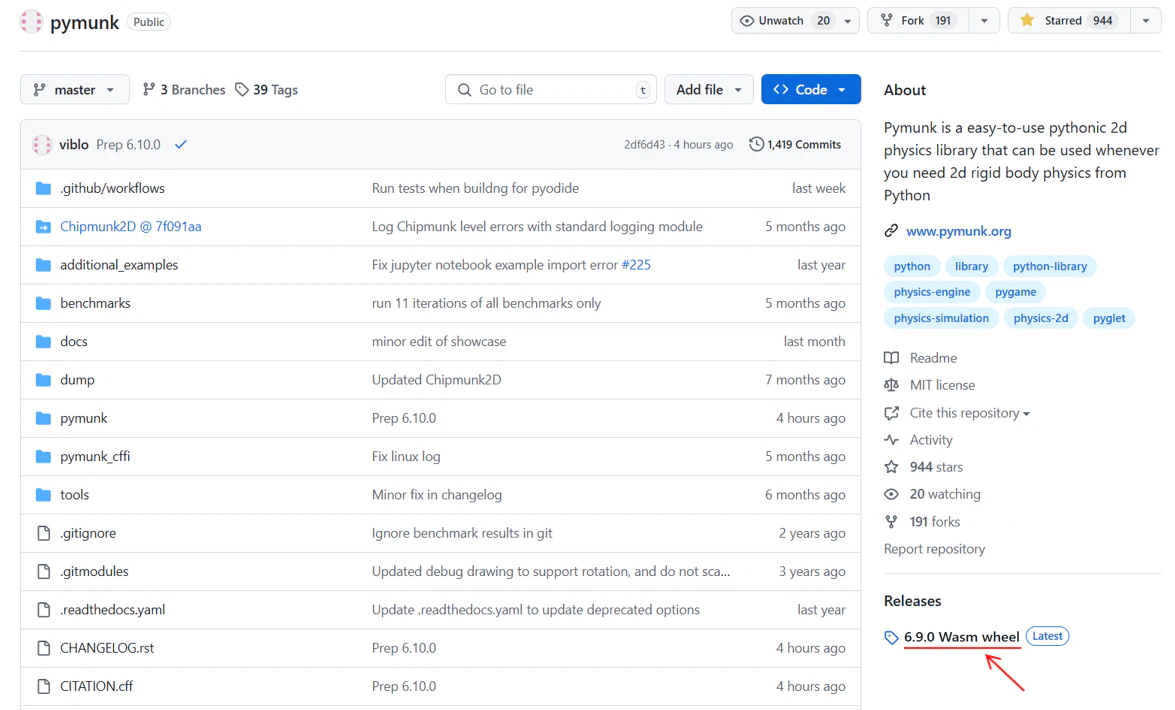Open the #225 issue link
Screen dimensions: 1175x710
tap(636, 265)
